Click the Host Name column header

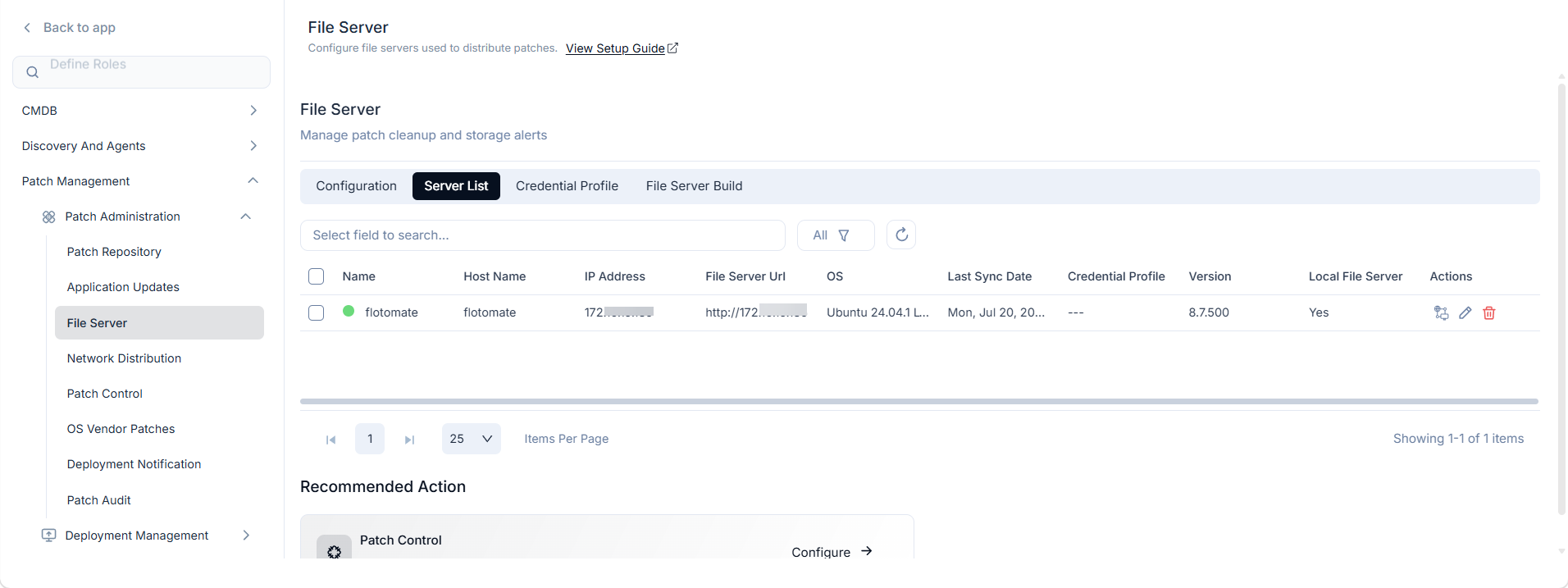pyautogui.click(x=495, y=276)
